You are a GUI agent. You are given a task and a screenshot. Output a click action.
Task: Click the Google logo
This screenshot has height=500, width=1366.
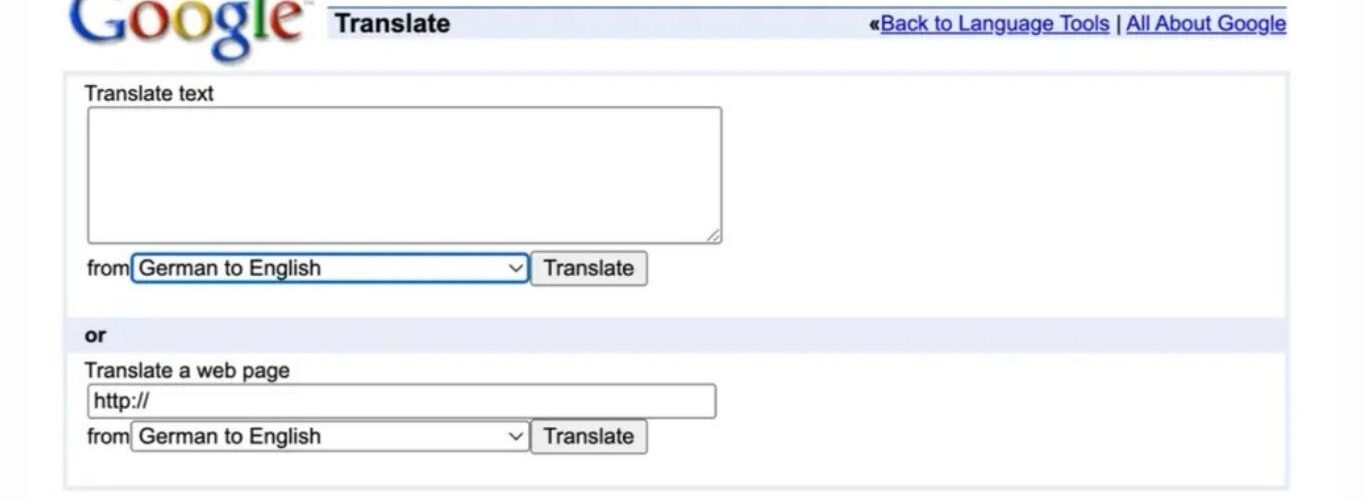pyautogui.click(x=187, y=25)
